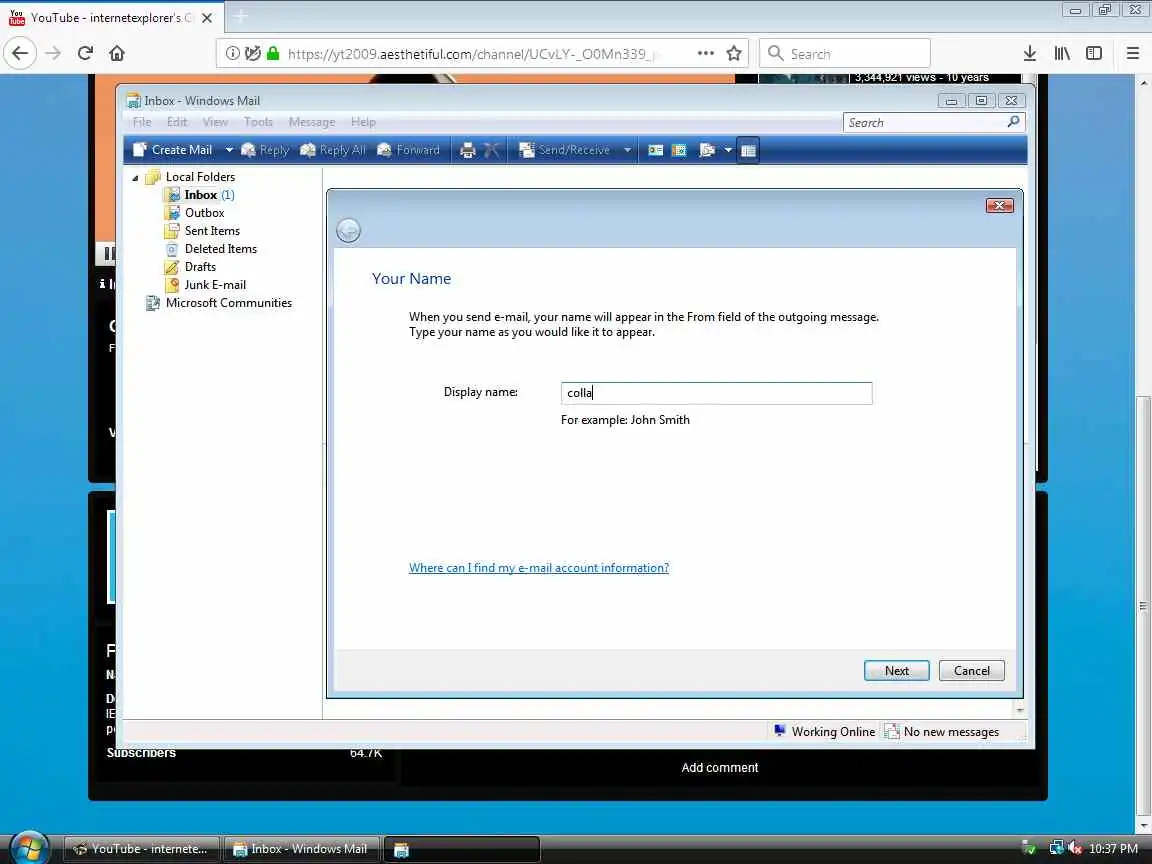The width and height of the screenshot is (1152, 864).
Task: Click the taskbar clock showing 10:37 PM
Action: coord(1113,849)
